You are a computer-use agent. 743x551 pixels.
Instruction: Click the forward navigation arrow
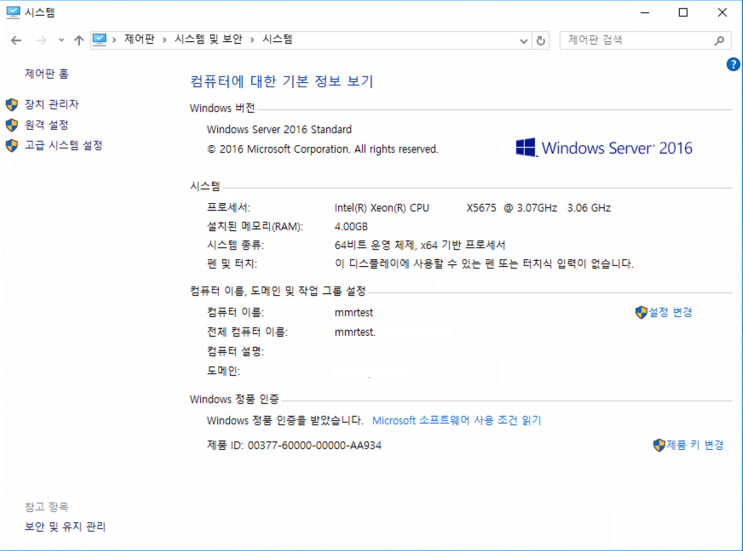pyautogui.click(x=42, y=41)
